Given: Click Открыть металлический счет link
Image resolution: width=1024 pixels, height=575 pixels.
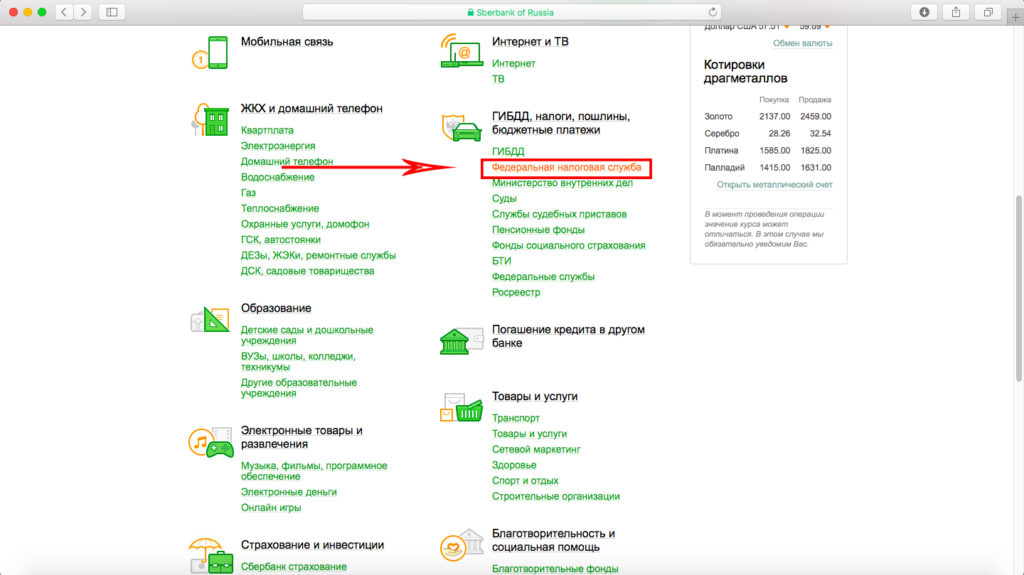Looking at the screenshot, I should tap(774, 185).
